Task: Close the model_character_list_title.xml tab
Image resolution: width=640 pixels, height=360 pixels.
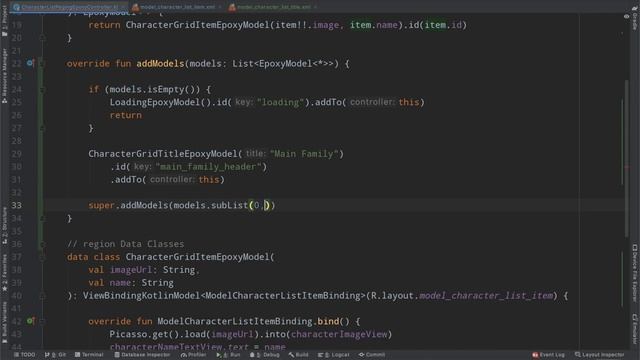Action: pos(316,7)
